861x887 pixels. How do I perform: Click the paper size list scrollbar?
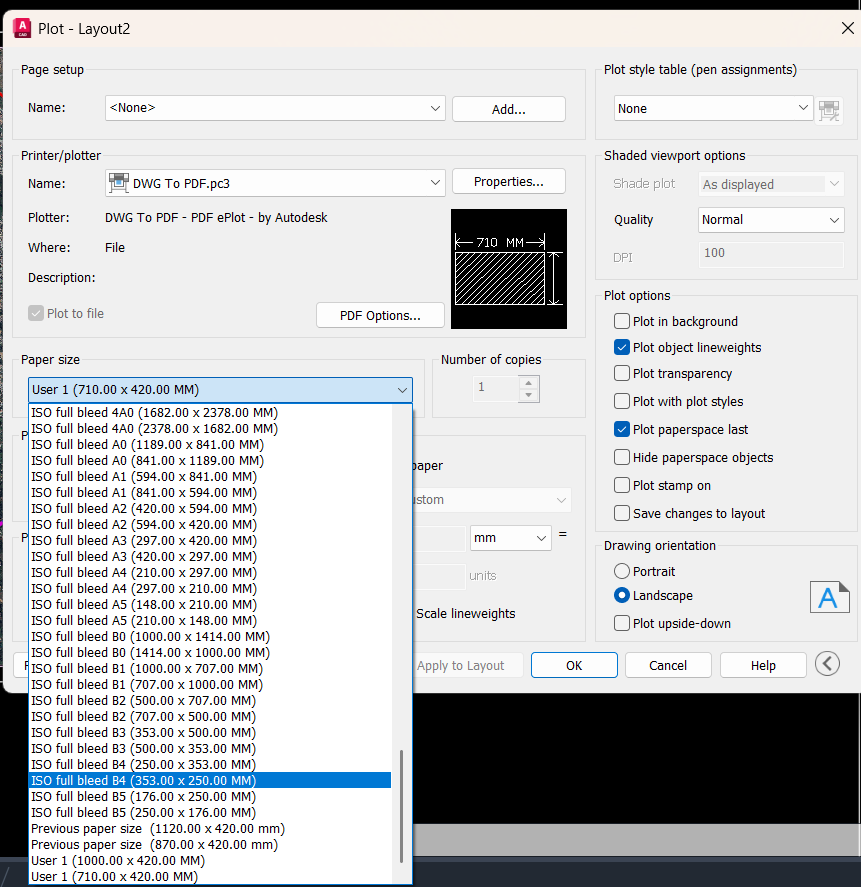point(402,805)
